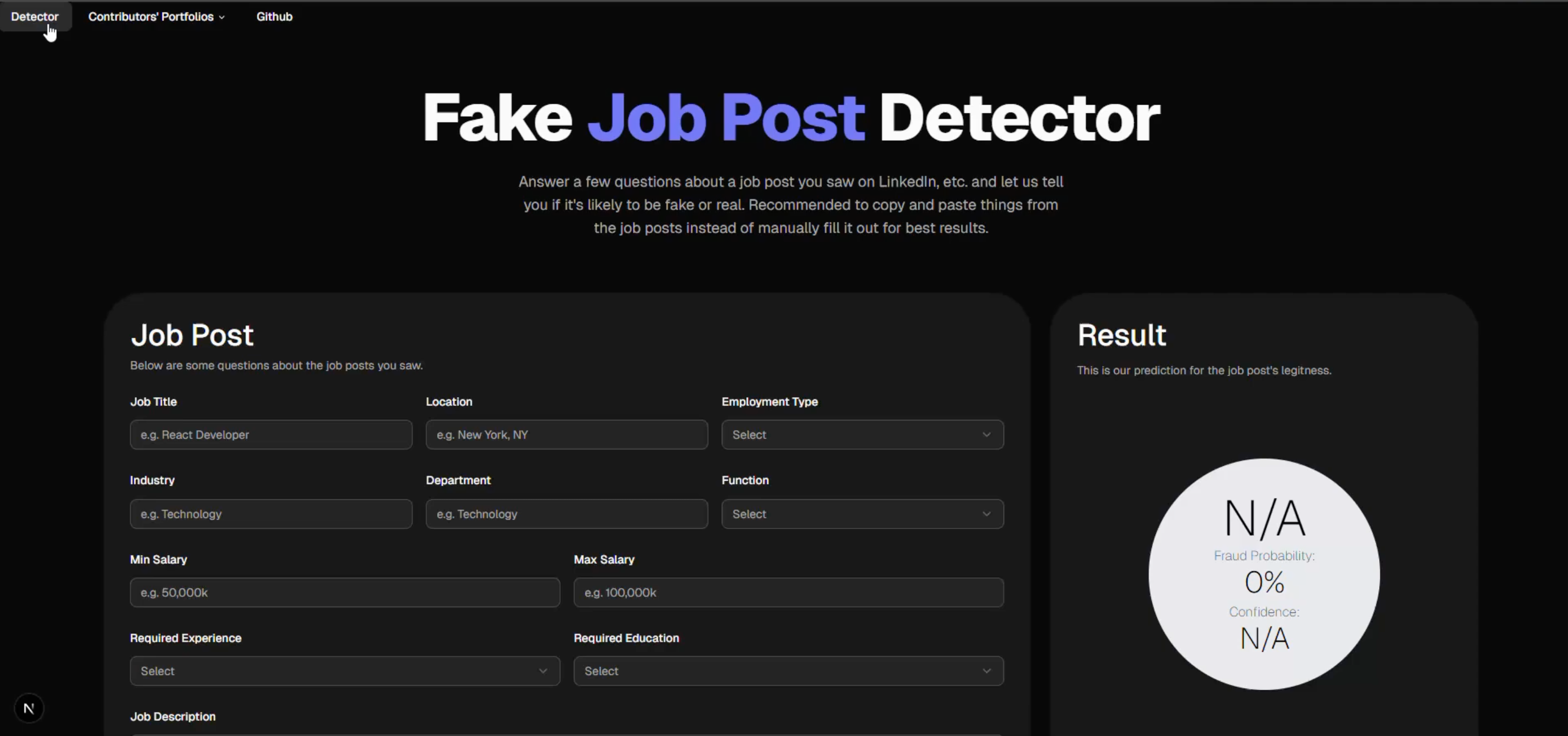
Task: Click the Required Education chevron arrow
Action: point(986,671)
